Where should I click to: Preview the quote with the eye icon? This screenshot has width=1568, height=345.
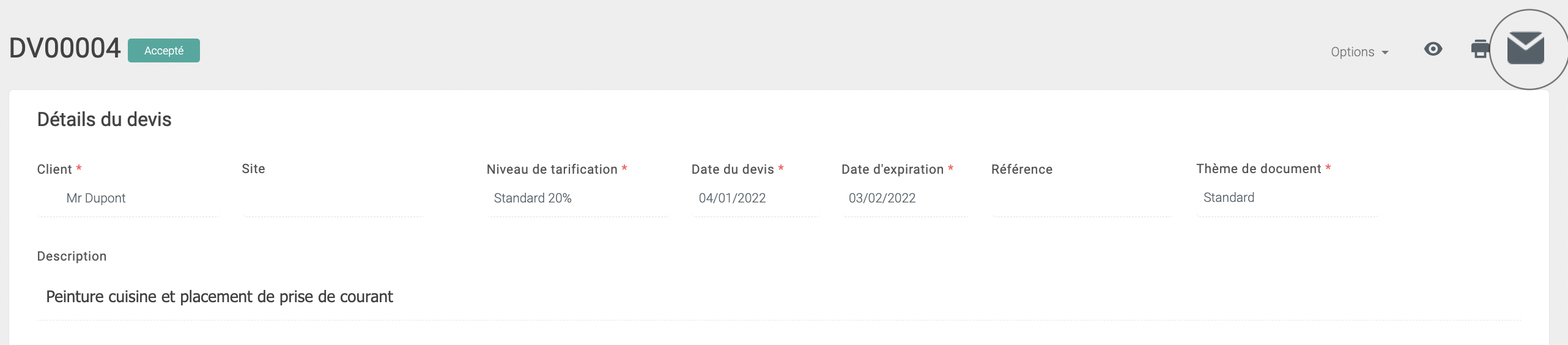[1433, 49]
